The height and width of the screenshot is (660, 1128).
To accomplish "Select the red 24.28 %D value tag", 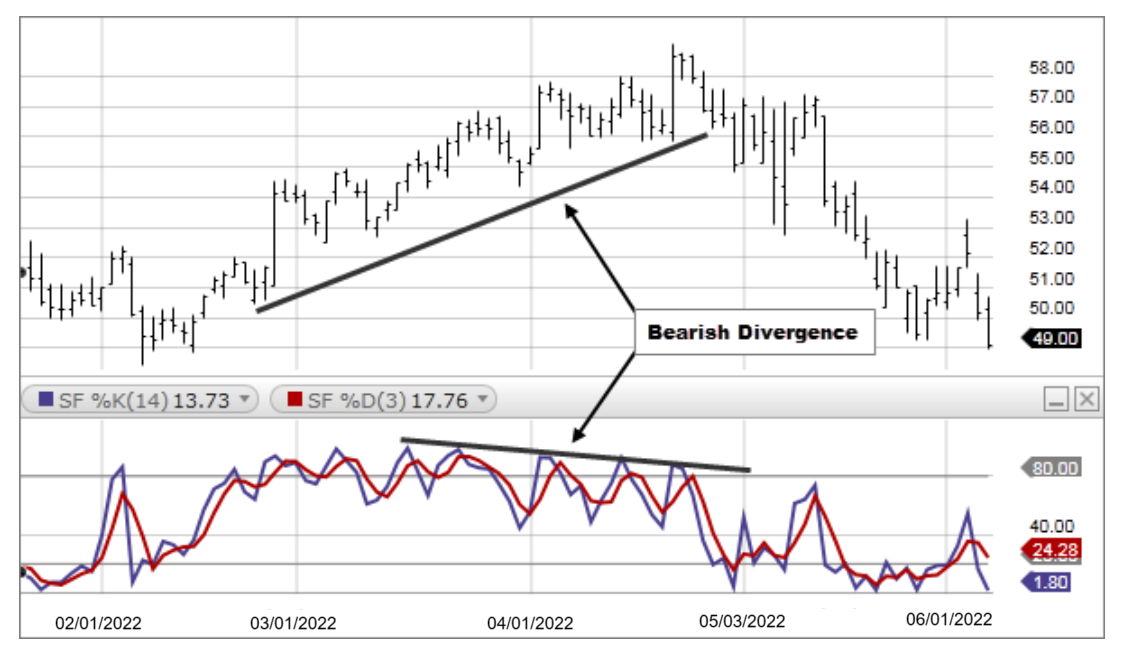I will point(1052,550).
